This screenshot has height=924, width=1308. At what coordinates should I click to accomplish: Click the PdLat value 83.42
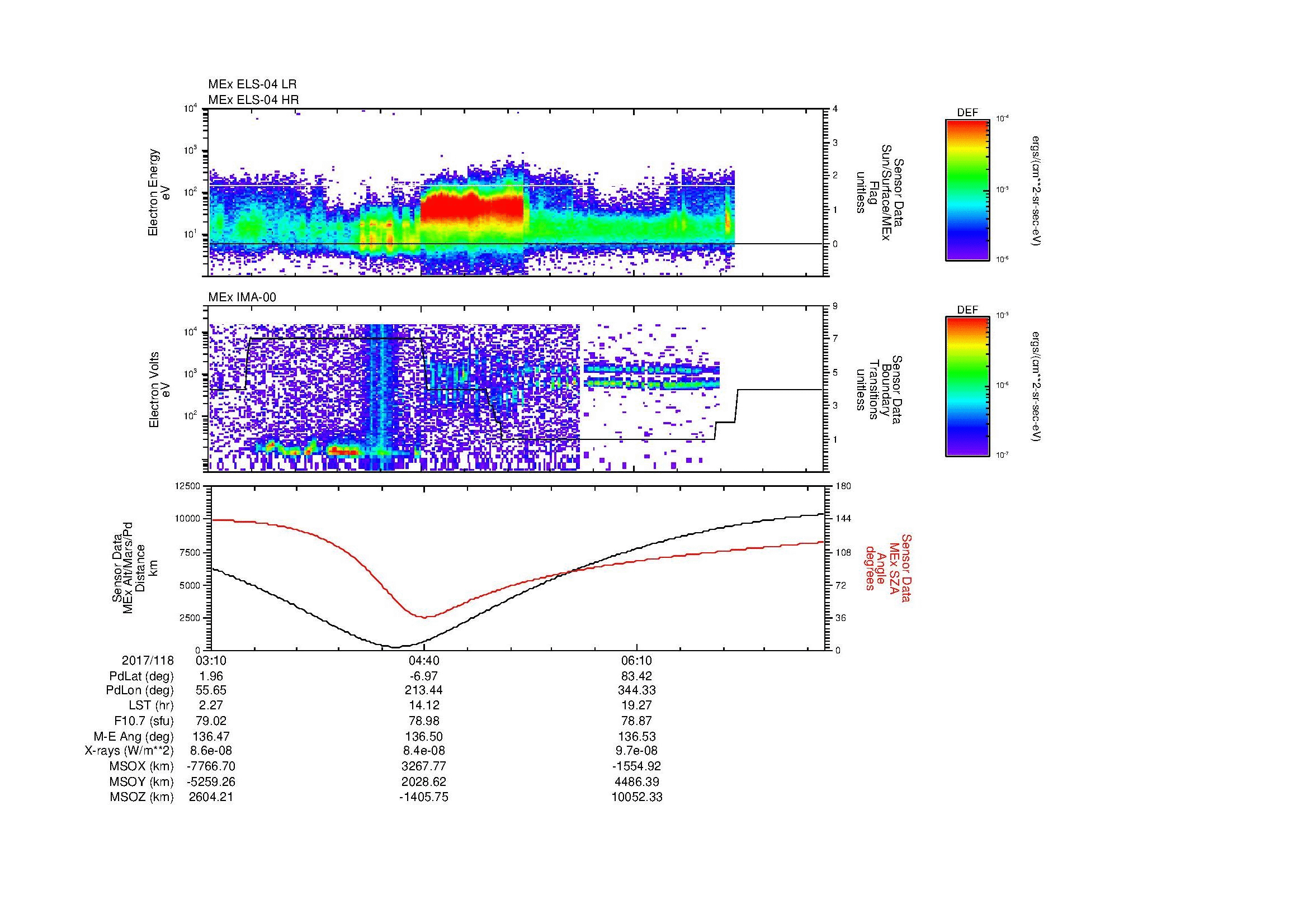click(637, 676)
